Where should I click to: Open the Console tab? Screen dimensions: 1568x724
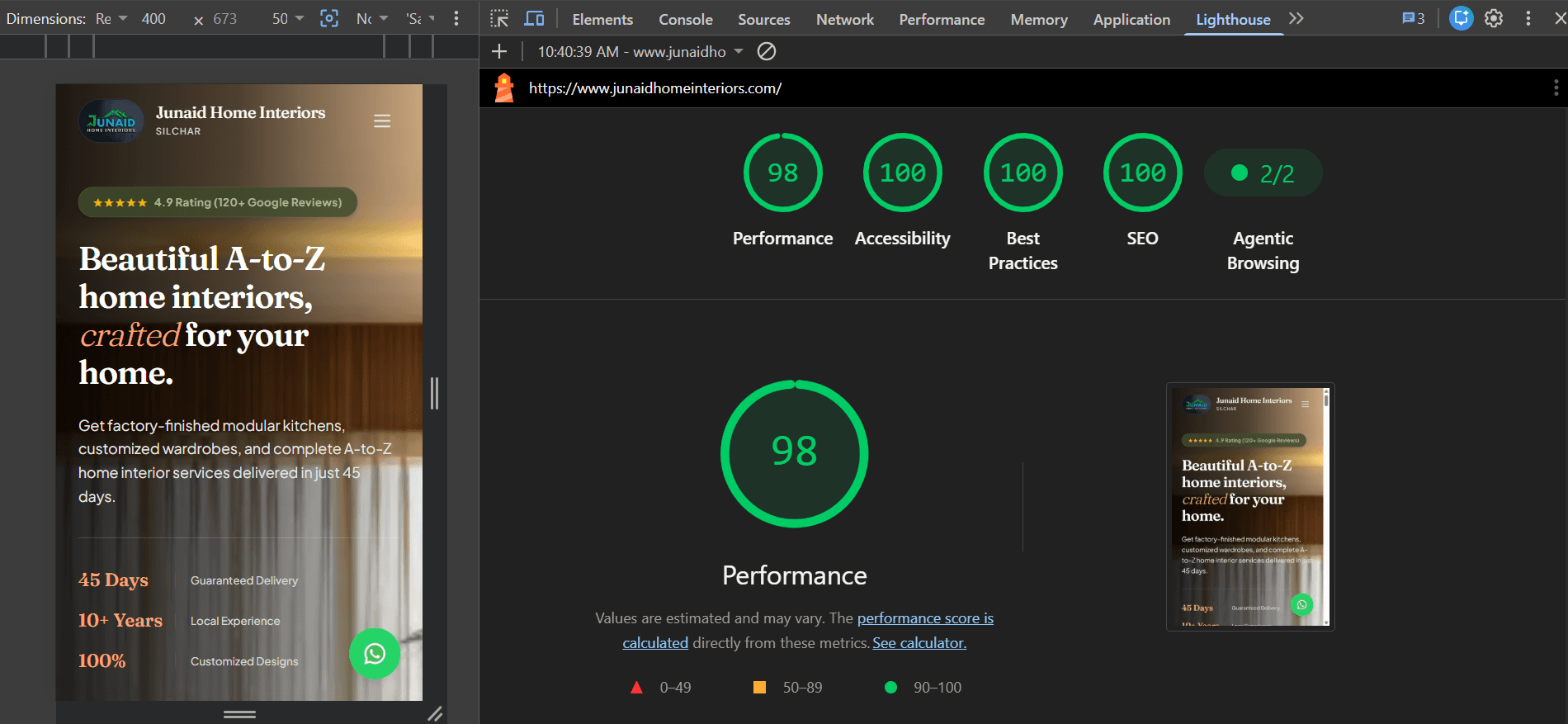click(x=686, y=19)
